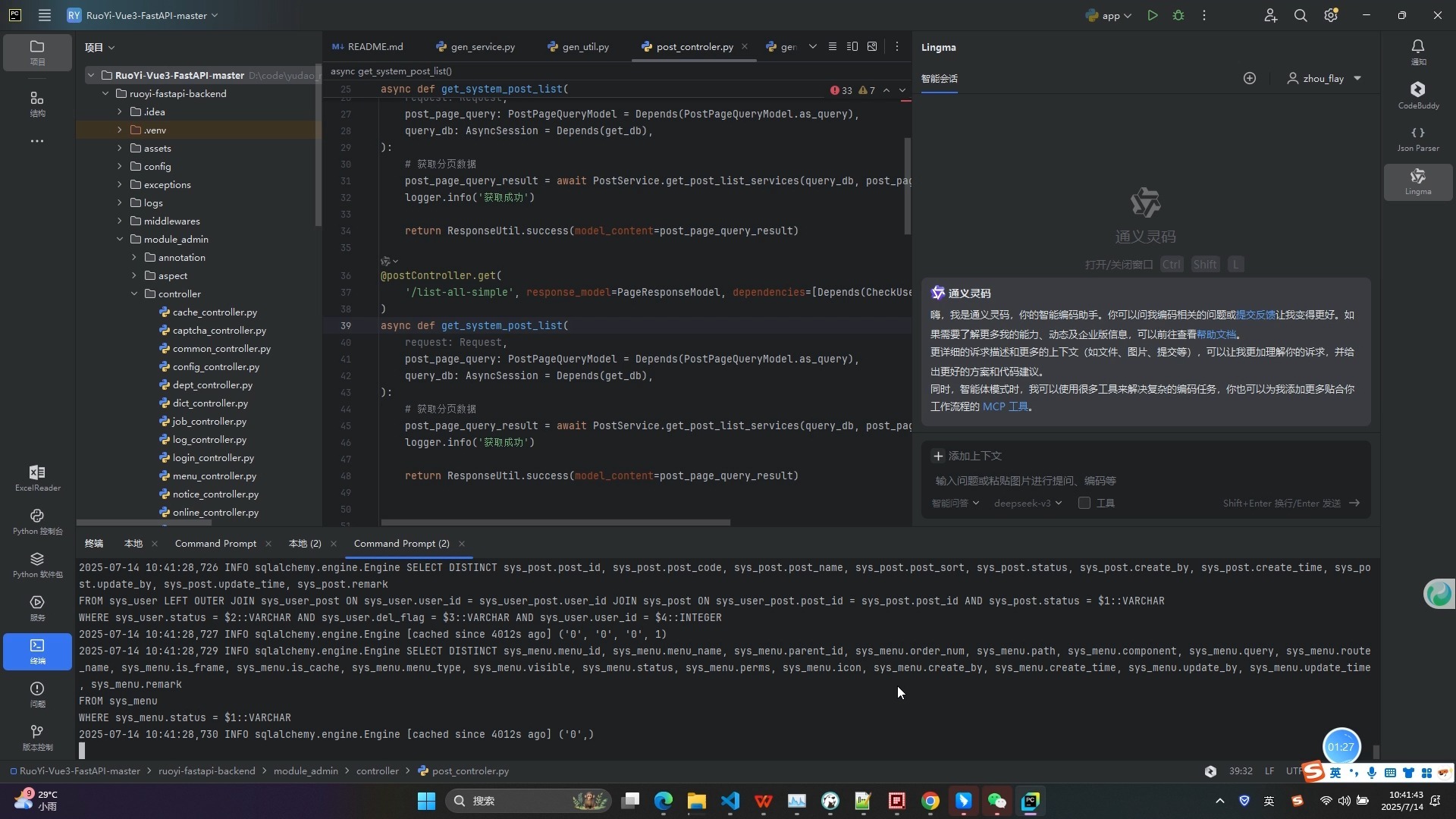The width and height of the screenshot is (1456, 819).
Task: Open the CodeBuddy tool window
Action: [1418, 96]
